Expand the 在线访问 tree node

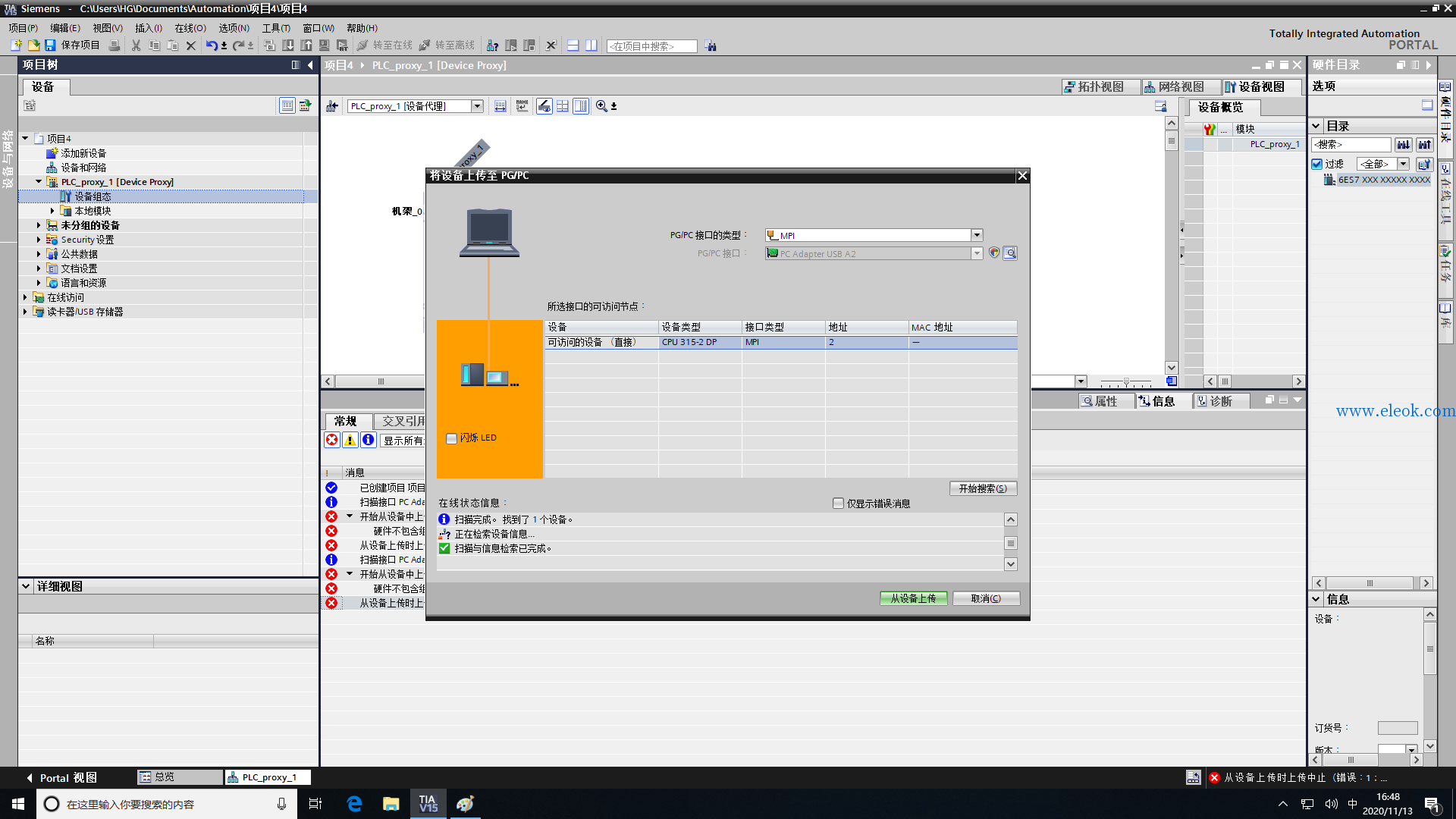pyautogui.click(x=25, y=297)
